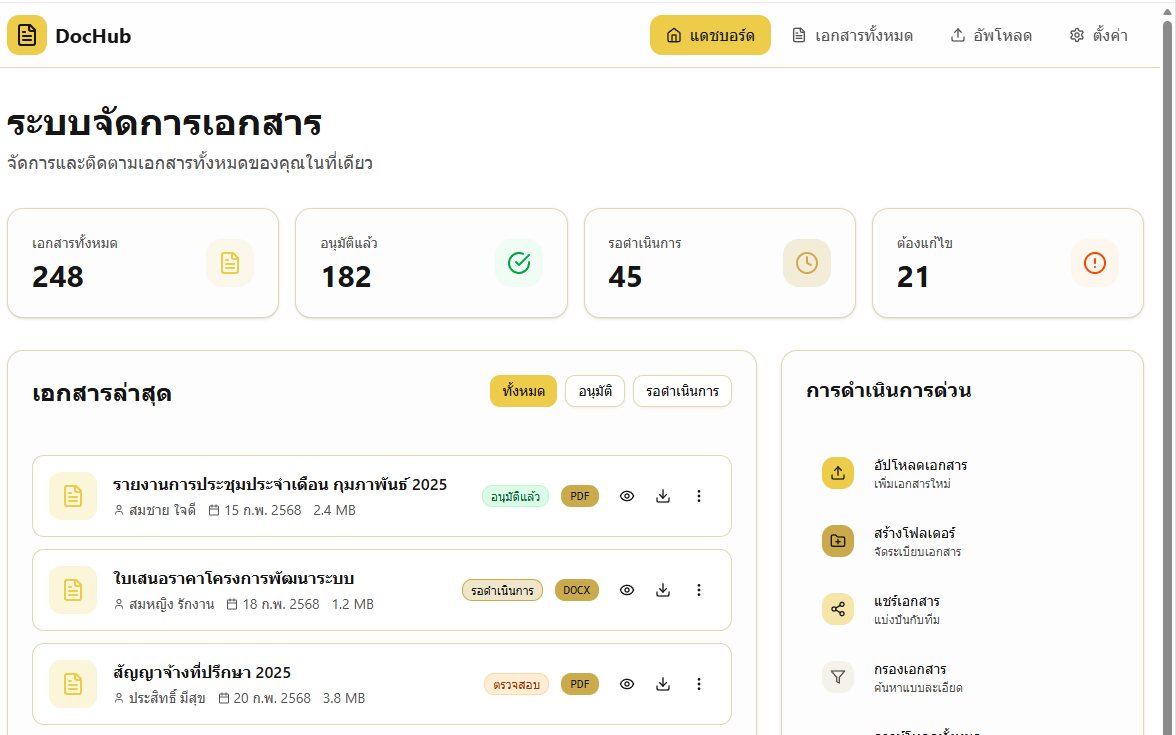This screenshot has width=1176, height=735.
Task: Click the อัปโหลดเอกสาร quick action label
Action: 920,465
